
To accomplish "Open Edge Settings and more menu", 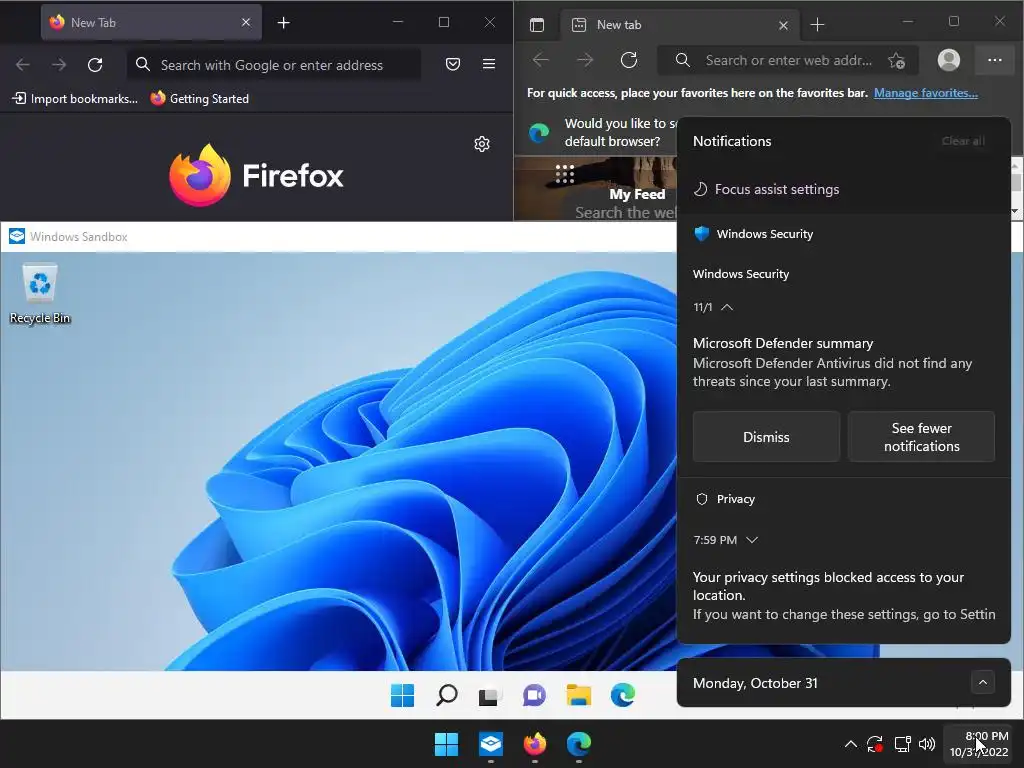I will click(995, 60).
